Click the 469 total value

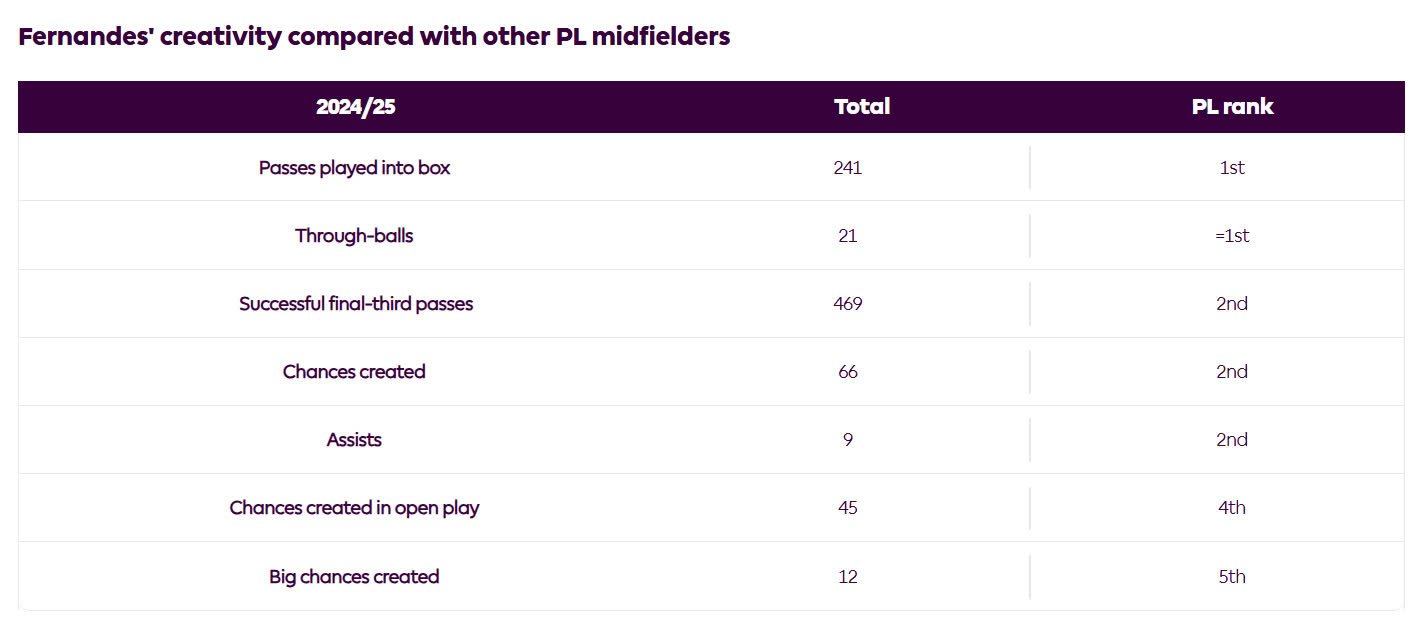847,304
